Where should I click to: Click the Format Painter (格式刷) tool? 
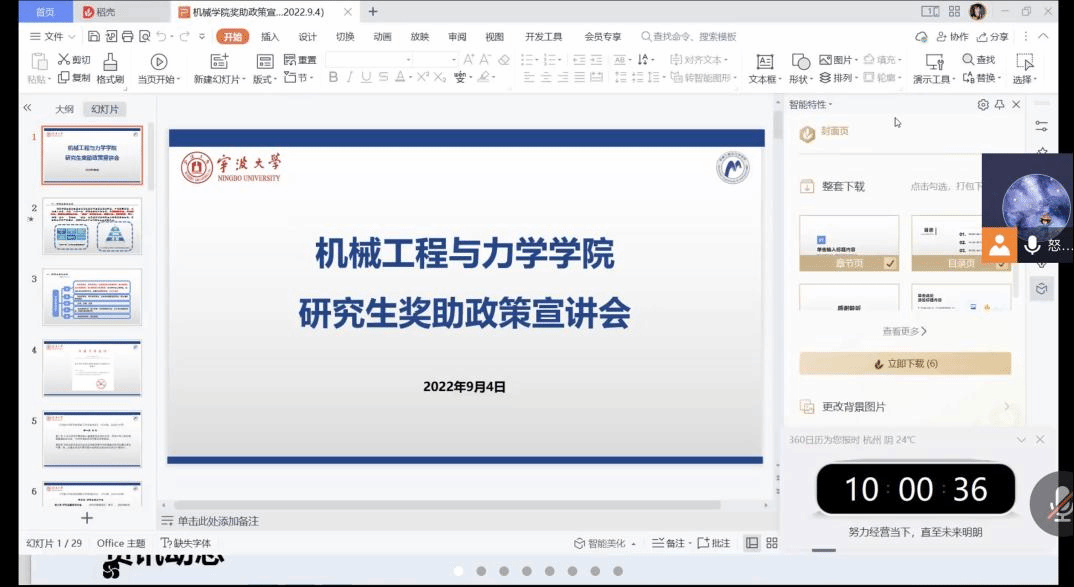point(110,68)
